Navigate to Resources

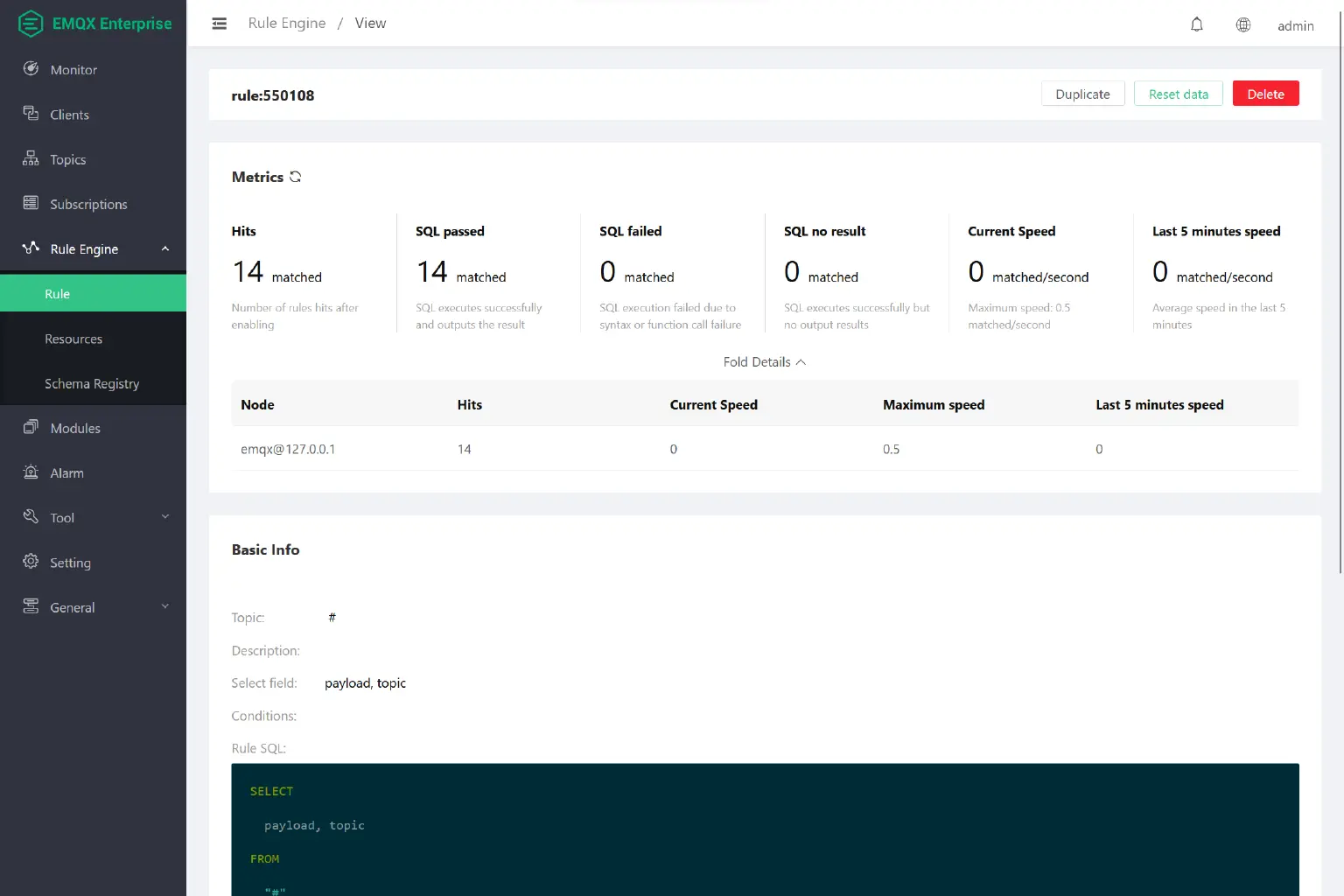pyautogui.click(x=73, y=339)
